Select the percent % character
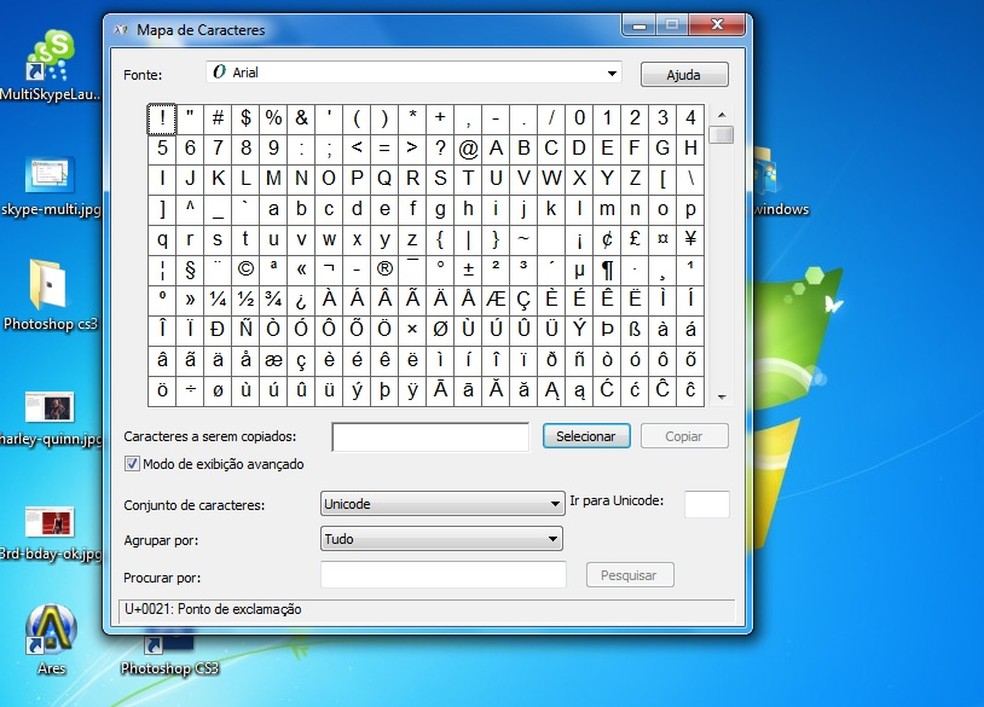The image size is (984, 707). (x=273, y=119)
